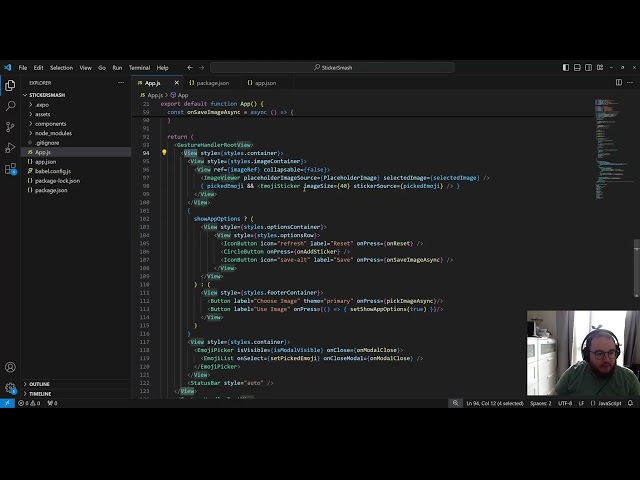Click the webcam video overlay
Image resolution: width=640 pixels, height=480 pixels.
583,353
